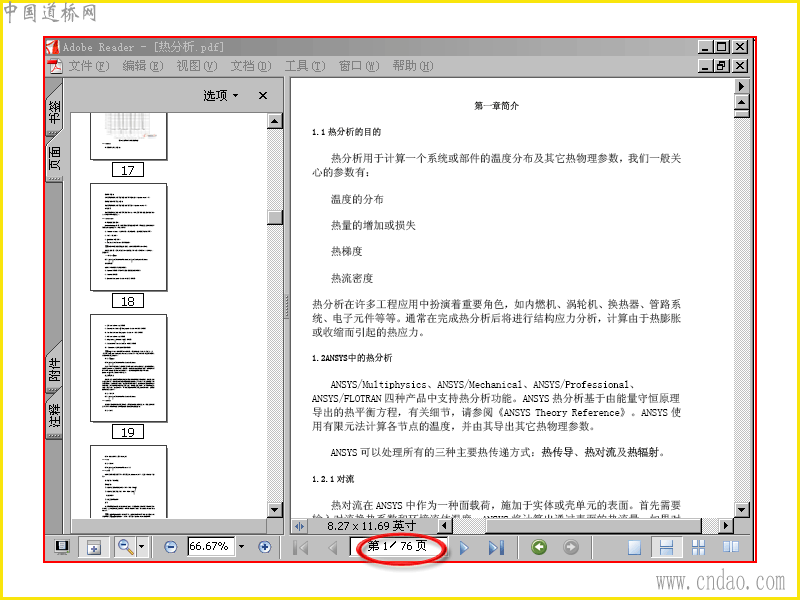Click the thumbnail panel scrollbar handle

(x=275, y=217)
